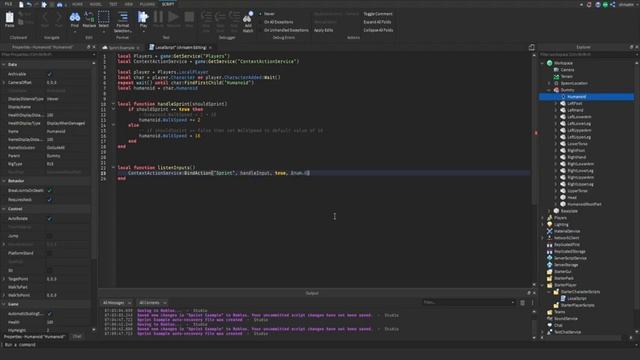This screenshot has width=640, height=360.
Task: Click the StarterGui icon in Explorer
Action: tap(549, 271)
